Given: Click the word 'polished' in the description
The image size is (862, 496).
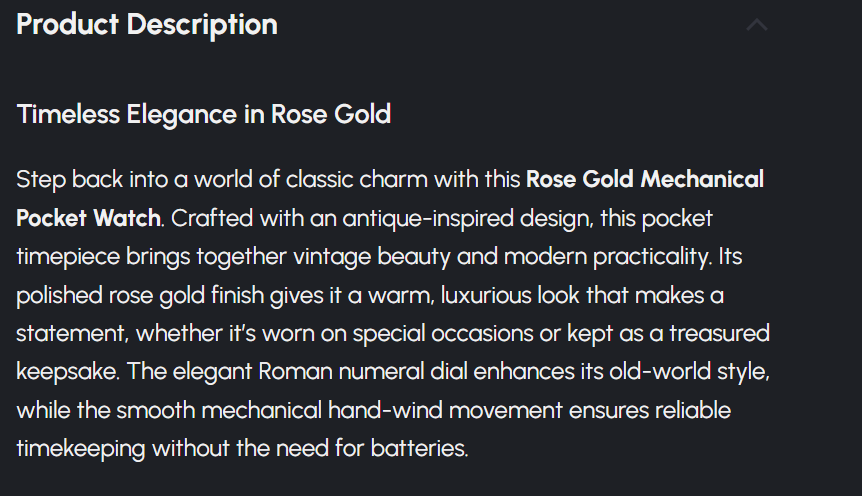Looking at the screenshot, I should click(58, 295).
